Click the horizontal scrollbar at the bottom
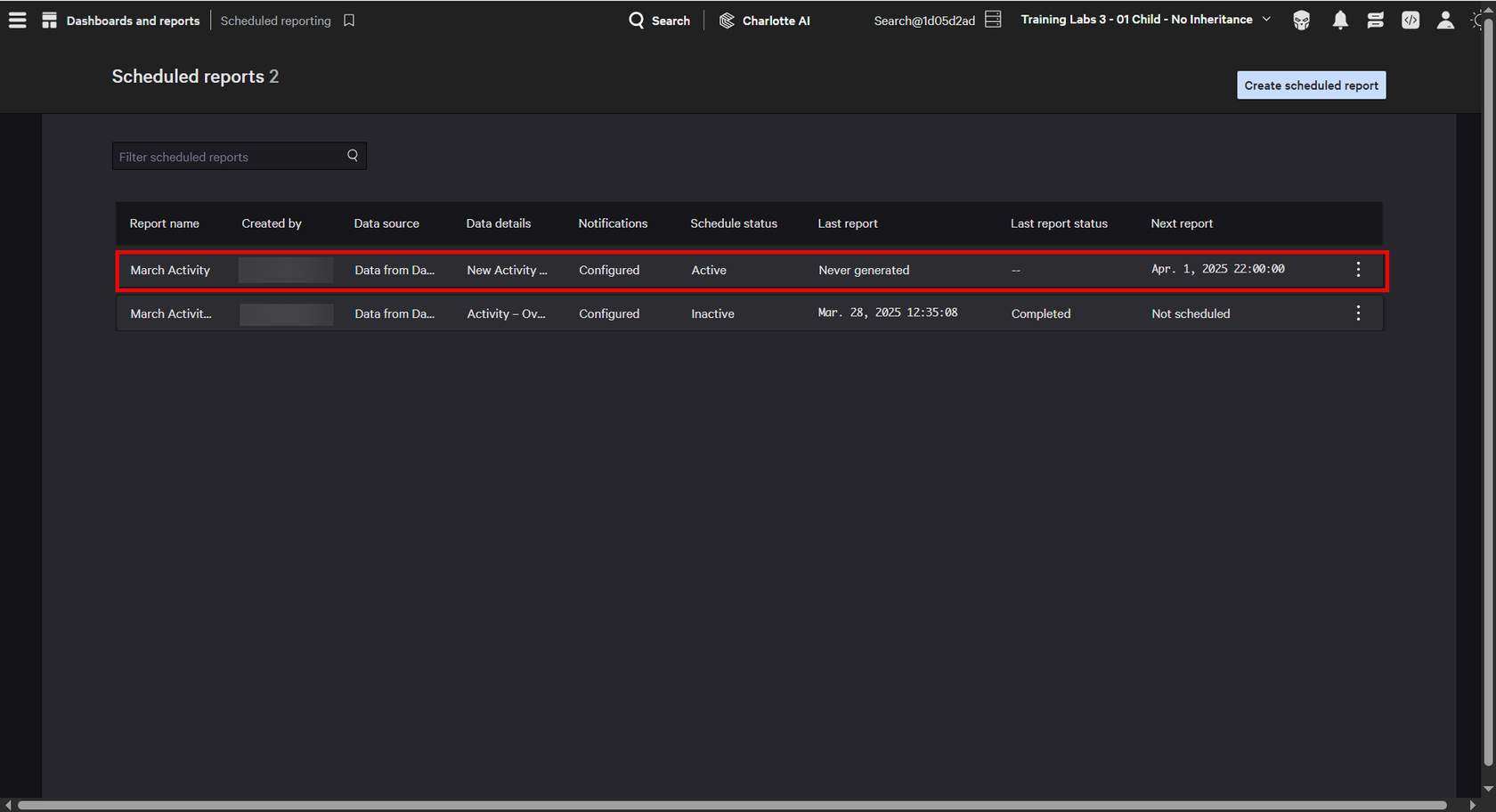The image size is (1496, 812). click(x=730, y=805)
